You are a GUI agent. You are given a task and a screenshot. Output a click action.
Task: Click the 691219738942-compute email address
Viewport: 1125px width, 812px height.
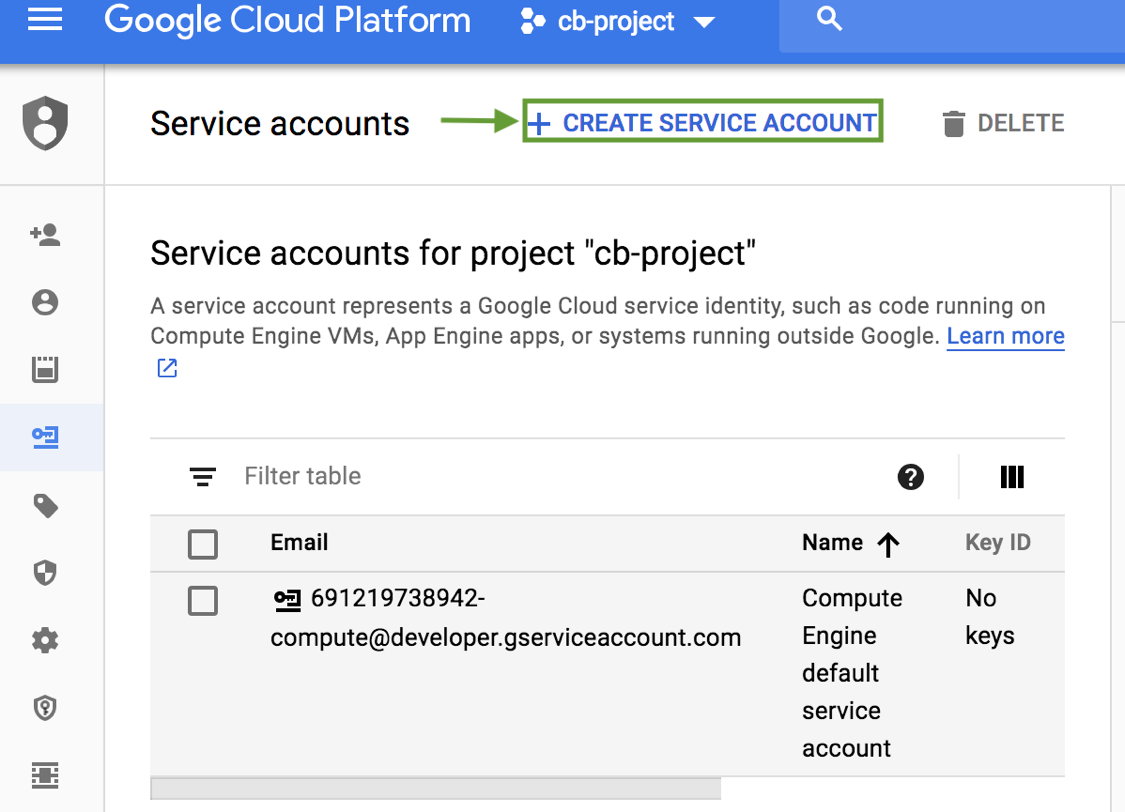tap(505, 618)
